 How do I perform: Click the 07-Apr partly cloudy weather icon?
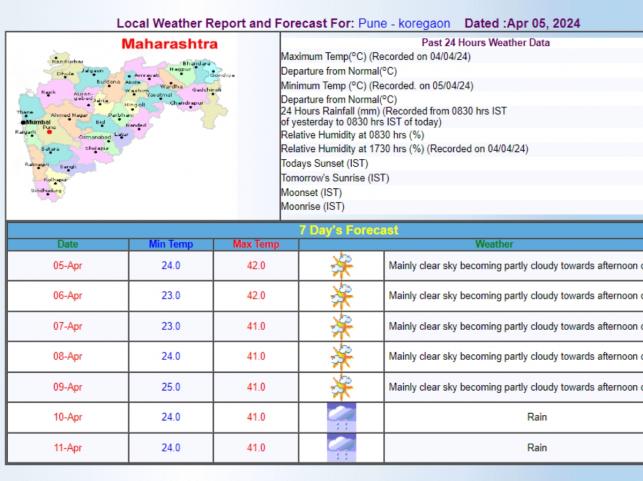tap(341, 326)
